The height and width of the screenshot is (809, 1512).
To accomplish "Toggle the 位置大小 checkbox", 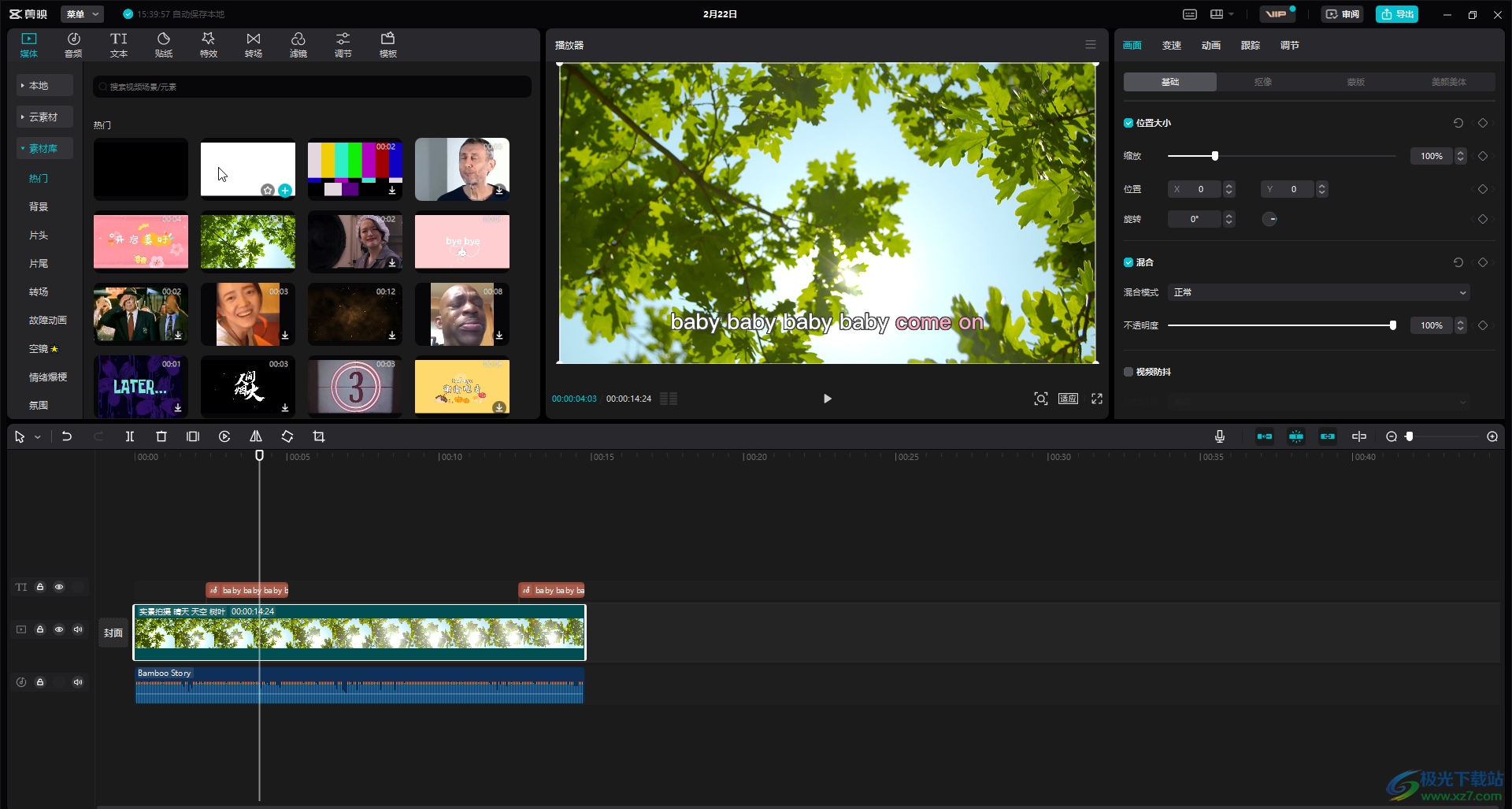I will click(x=1128, y=123).
